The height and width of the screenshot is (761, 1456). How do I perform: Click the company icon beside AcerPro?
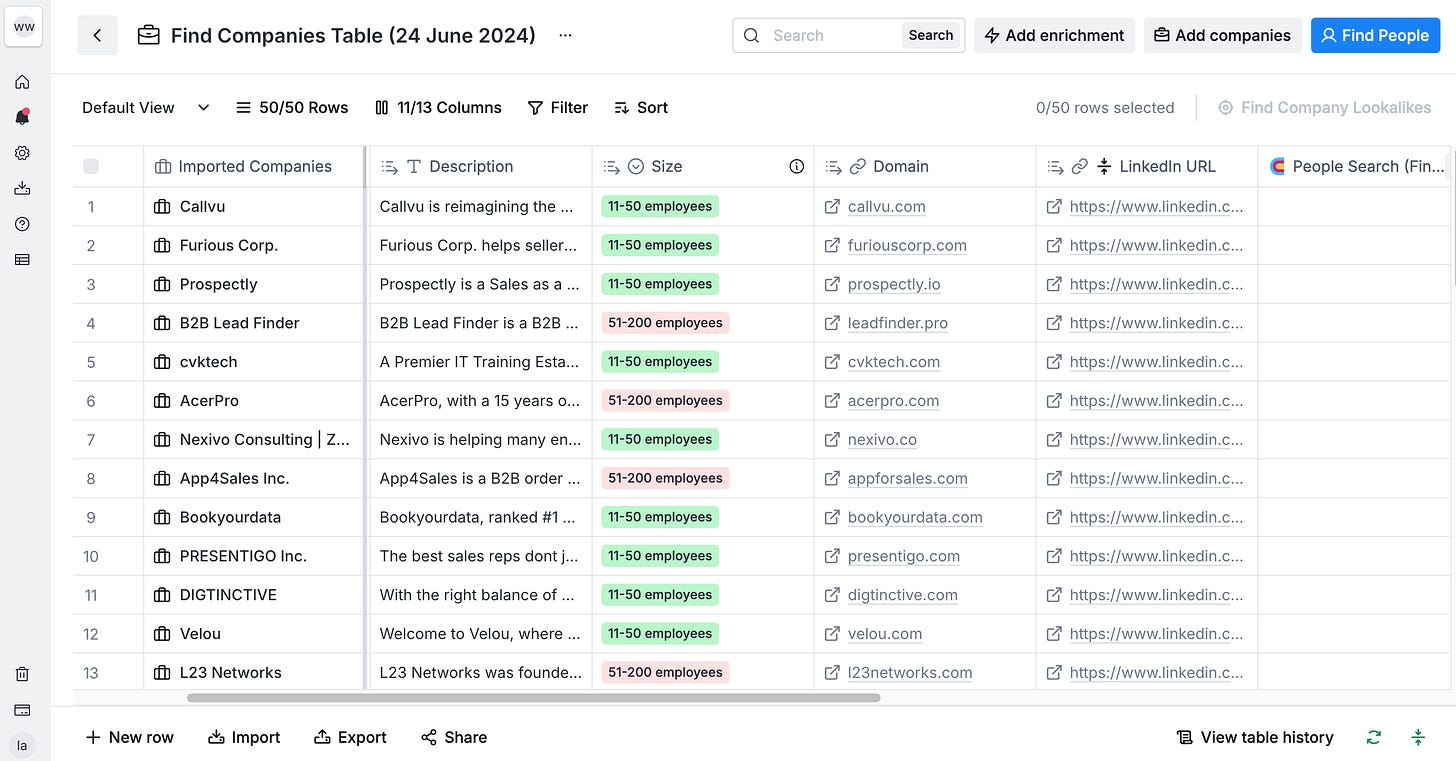162,400
